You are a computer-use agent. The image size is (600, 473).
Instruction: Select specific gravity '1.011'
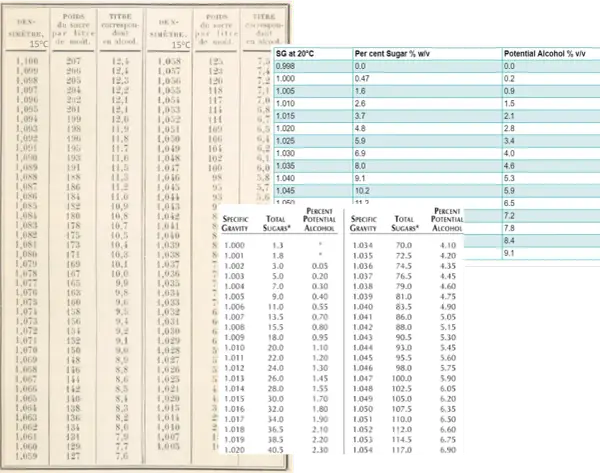tap(234, 358)
